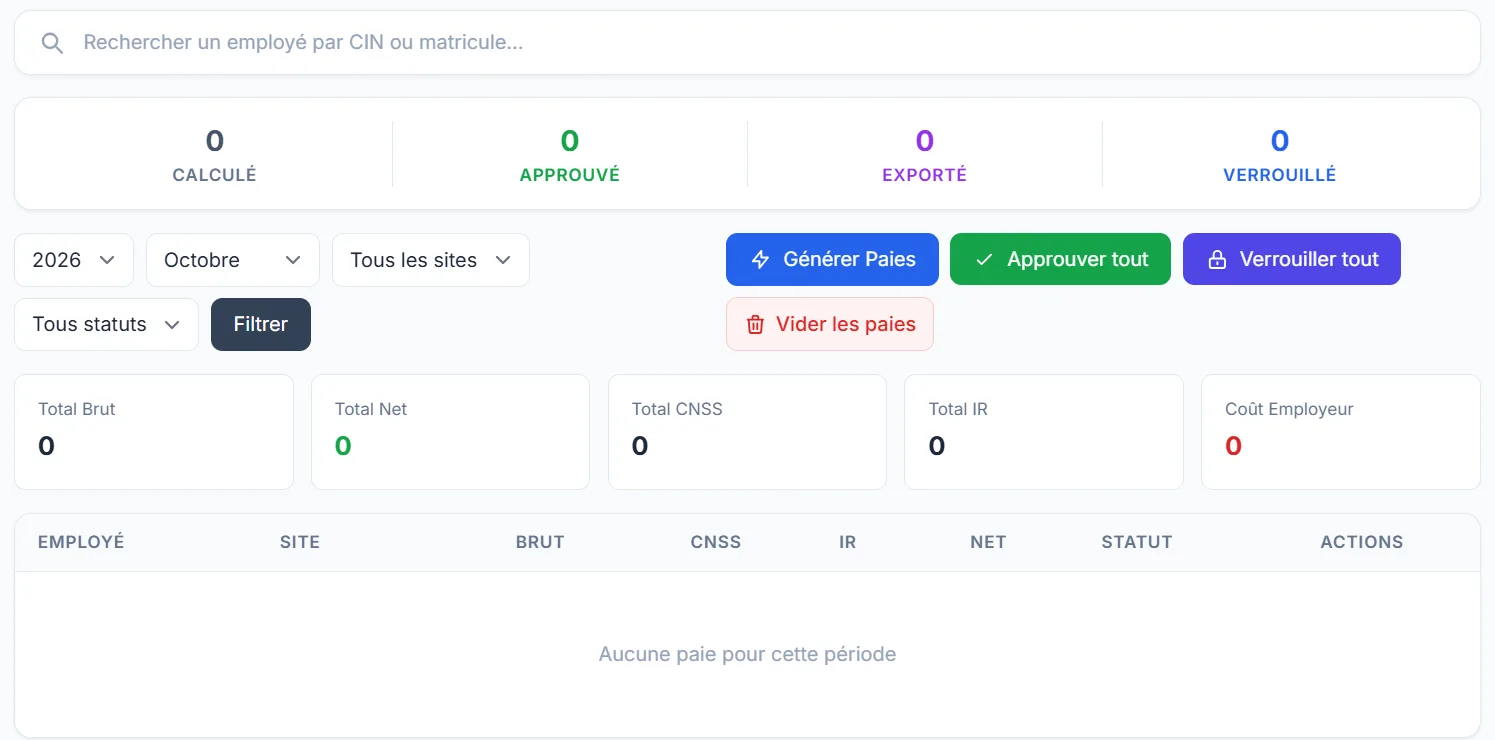Click the Vider les paies button
This screenshot has width=1495, height=740.
830,324
